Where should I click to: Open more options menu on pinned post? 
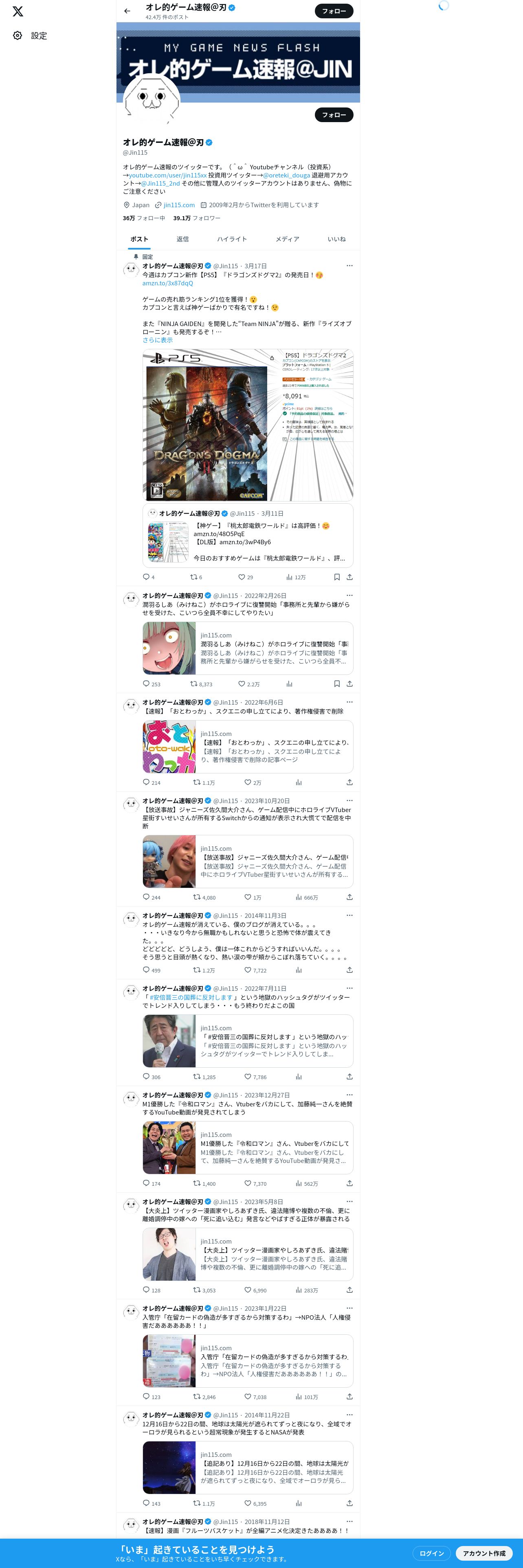(x=349, y=265)
